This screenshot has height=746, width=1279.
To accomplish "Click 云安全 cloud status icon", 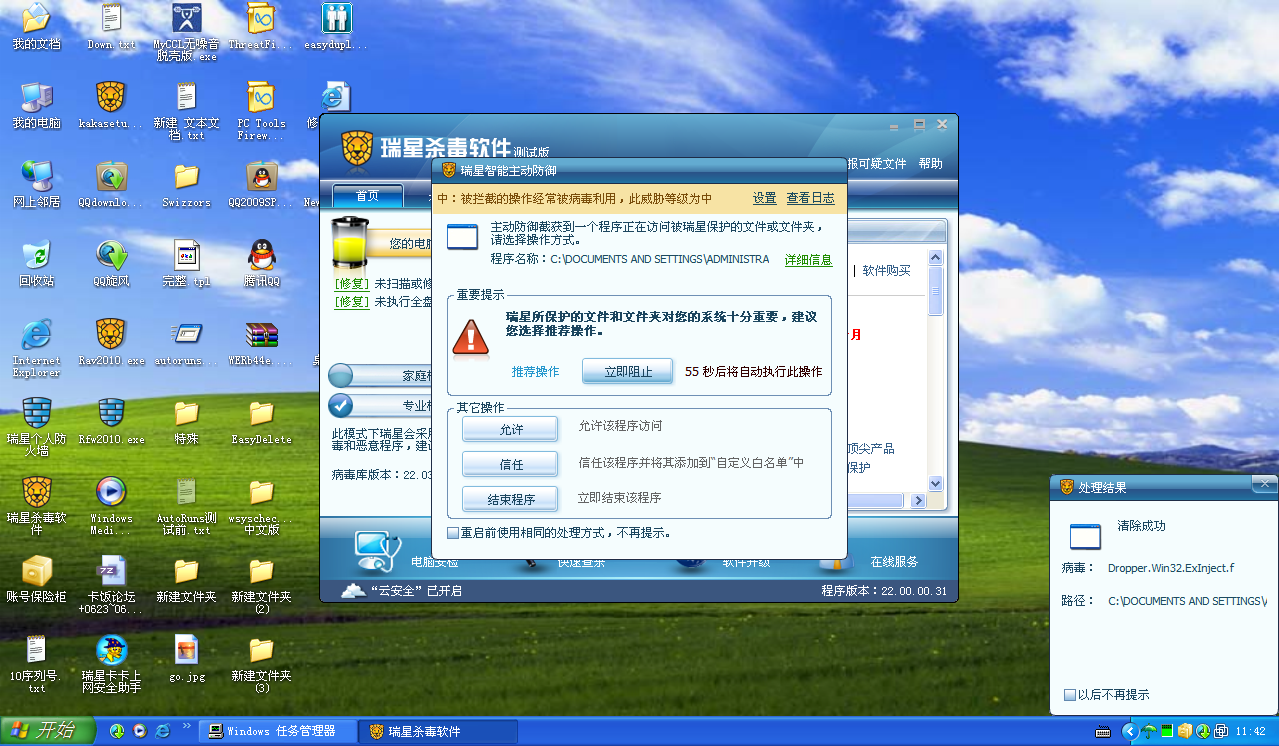I will (x=353, y=591).
